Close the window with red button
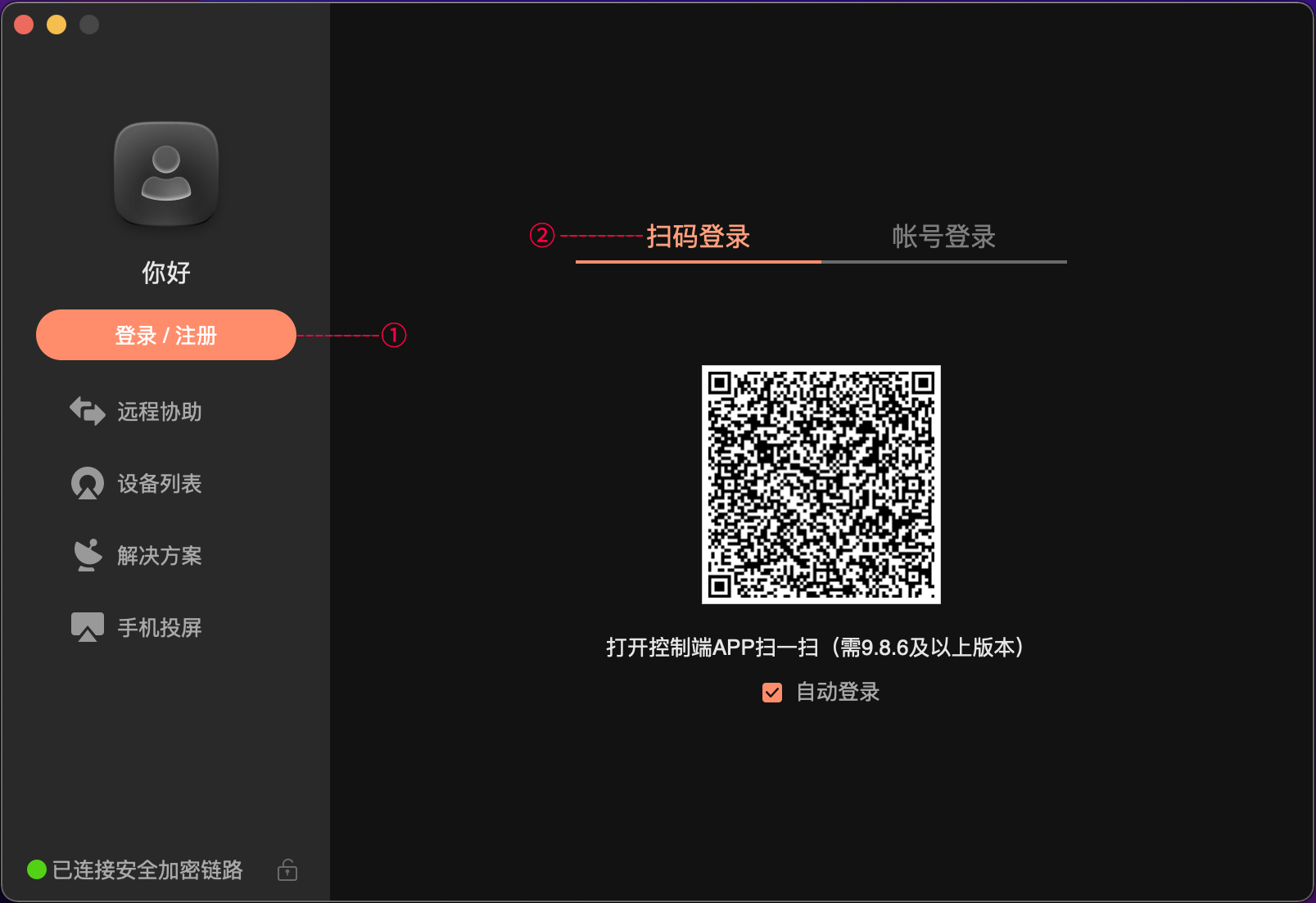This screenshot has width=1316, height=903. point(24,25)
